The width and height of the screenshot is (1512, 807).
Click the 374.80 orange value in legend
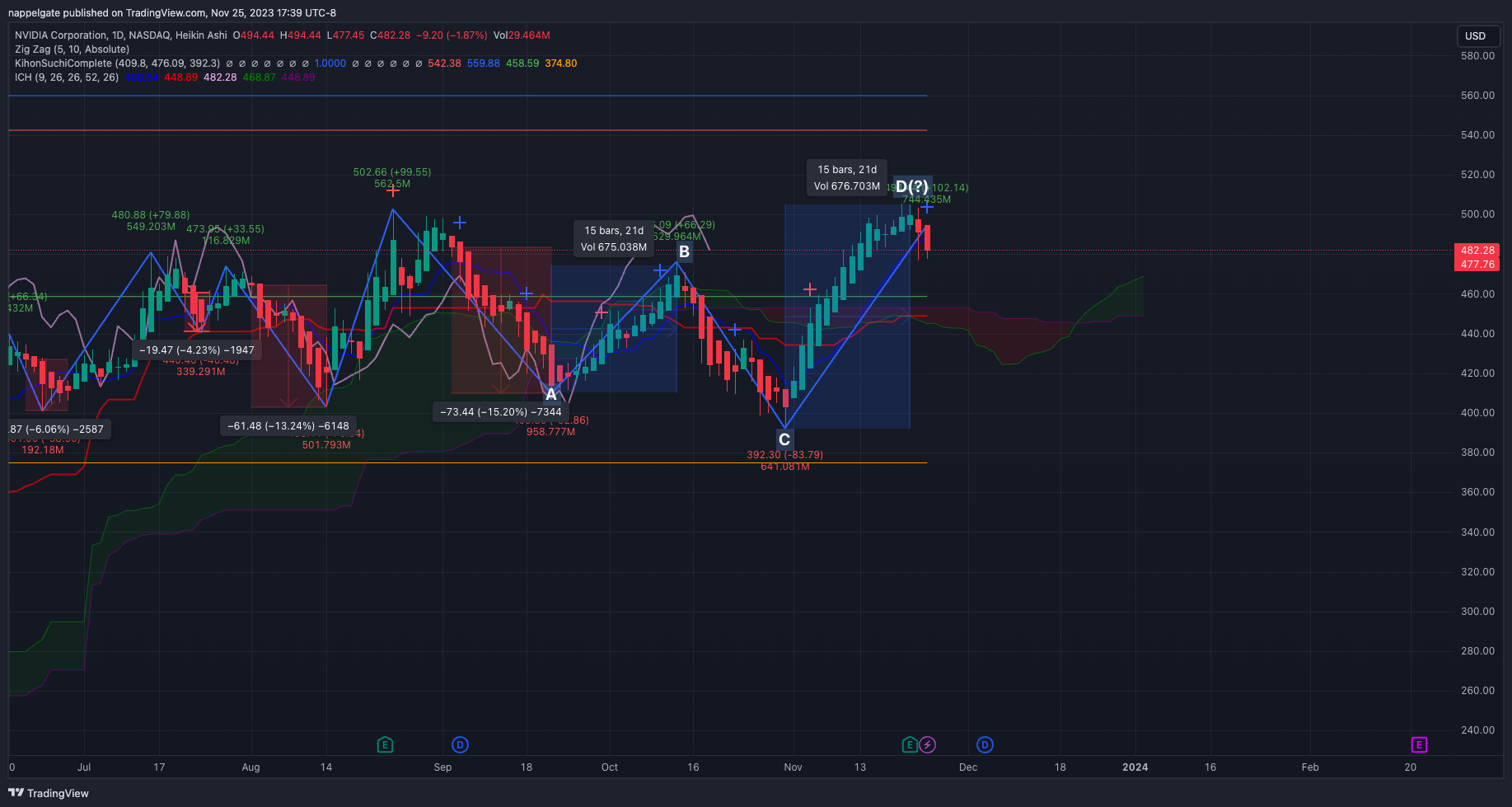tap(561, 63)
